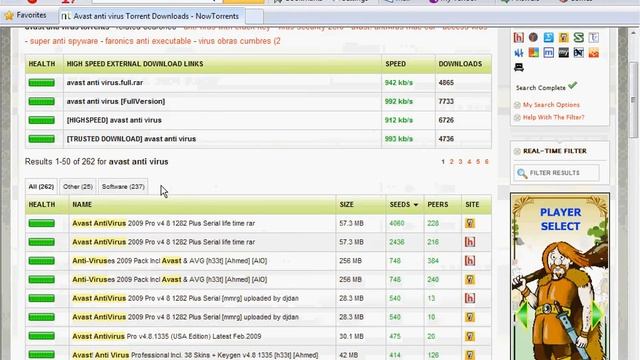Open [HIGHSPEED] avast anti virus download link

point(114,120)
